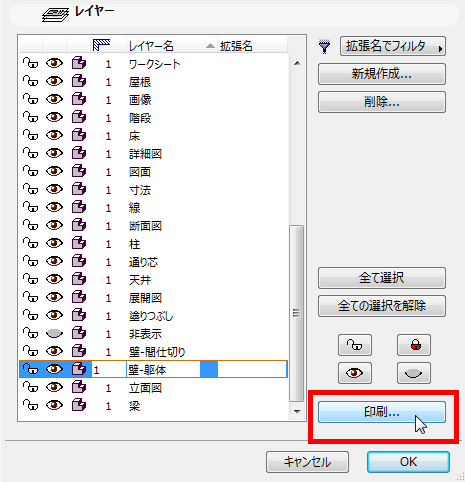
Task: Hide the 梁 layer
Action: coord(54,405)
